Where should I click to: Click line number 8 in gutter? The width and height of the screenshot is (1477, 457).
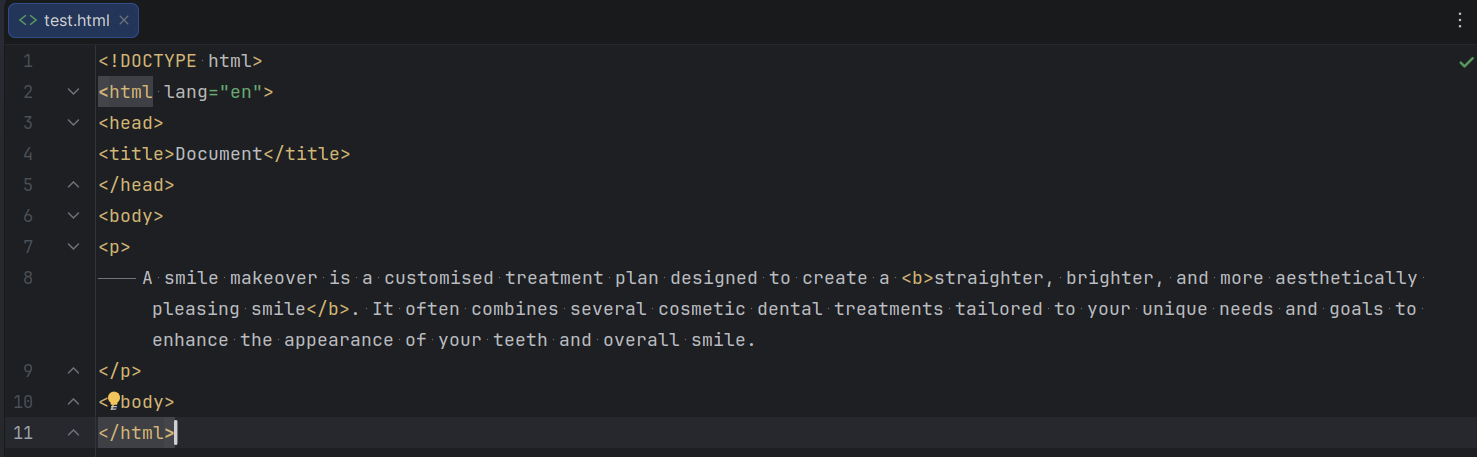click(28, 278)
